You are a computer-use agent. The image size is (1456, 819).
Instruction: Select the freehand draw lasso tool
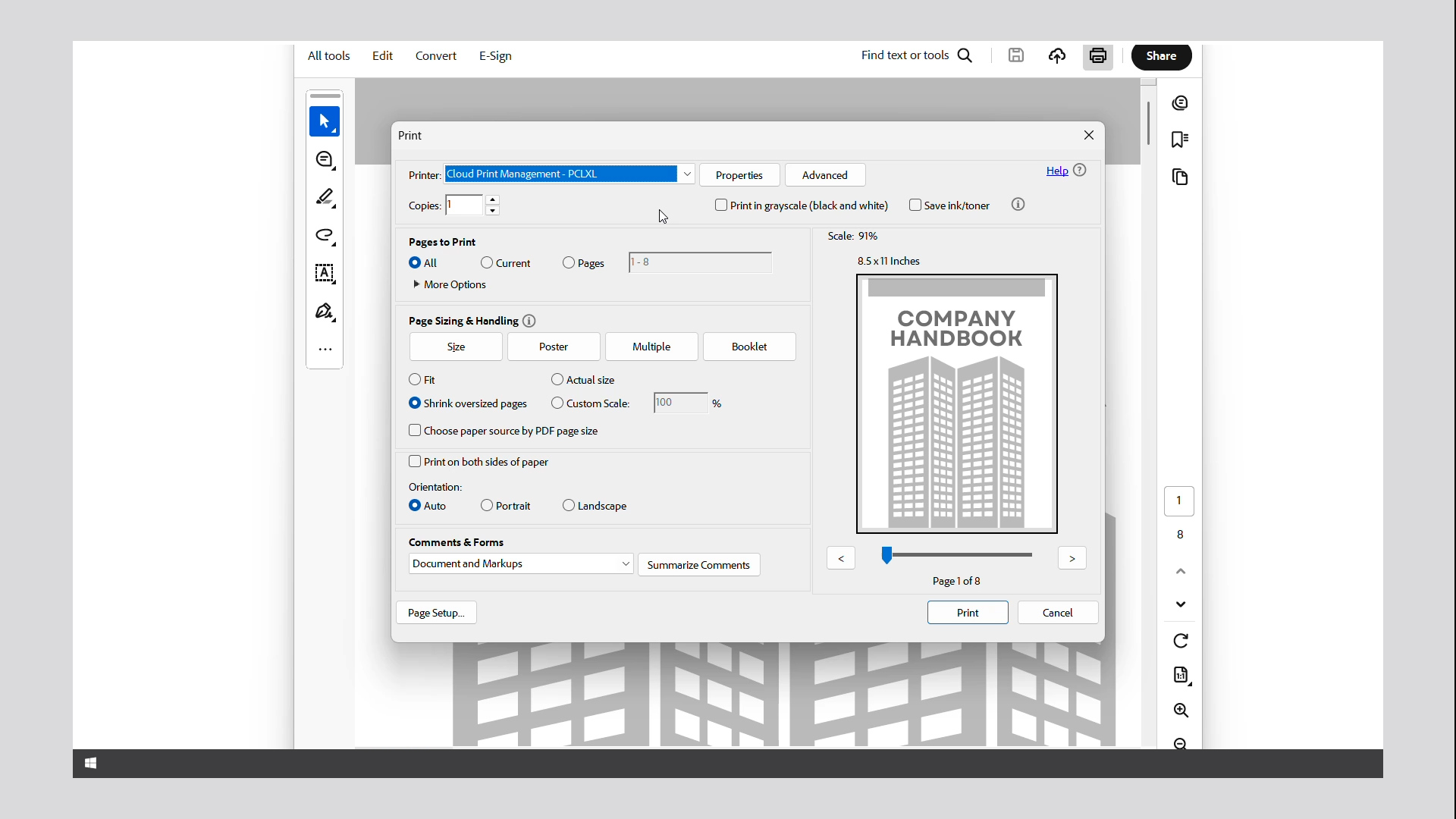pyautogui.click(x=325, y=236)
